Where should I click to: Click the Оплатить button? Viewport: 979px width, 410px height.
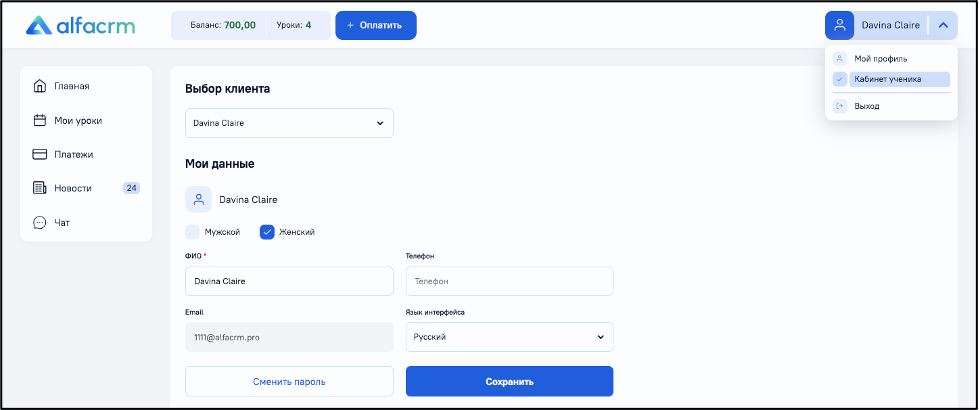click(376, 26)
